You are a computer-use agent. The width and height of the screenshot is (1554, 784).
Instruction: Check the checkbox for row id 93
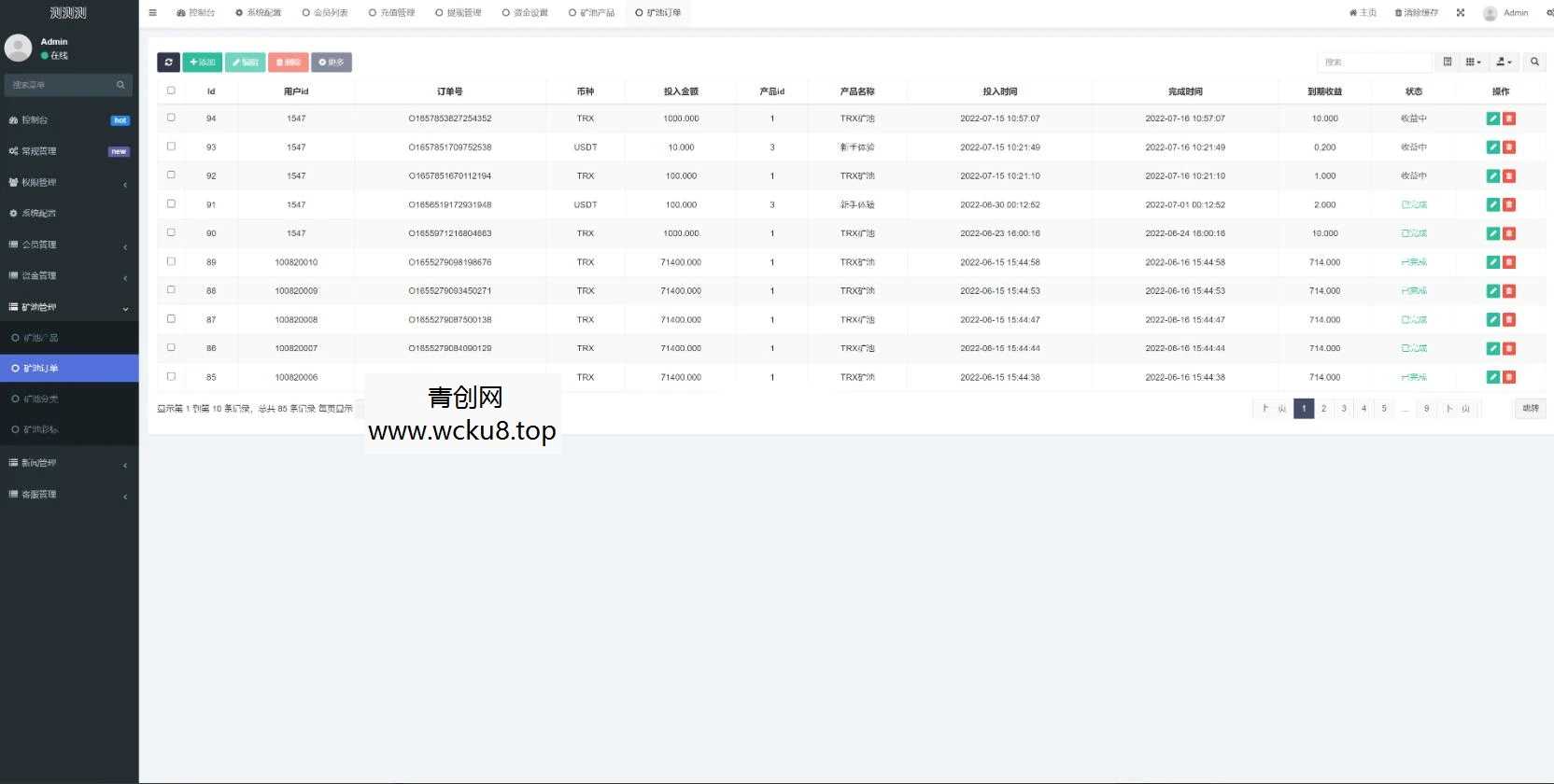coord(171,147)
